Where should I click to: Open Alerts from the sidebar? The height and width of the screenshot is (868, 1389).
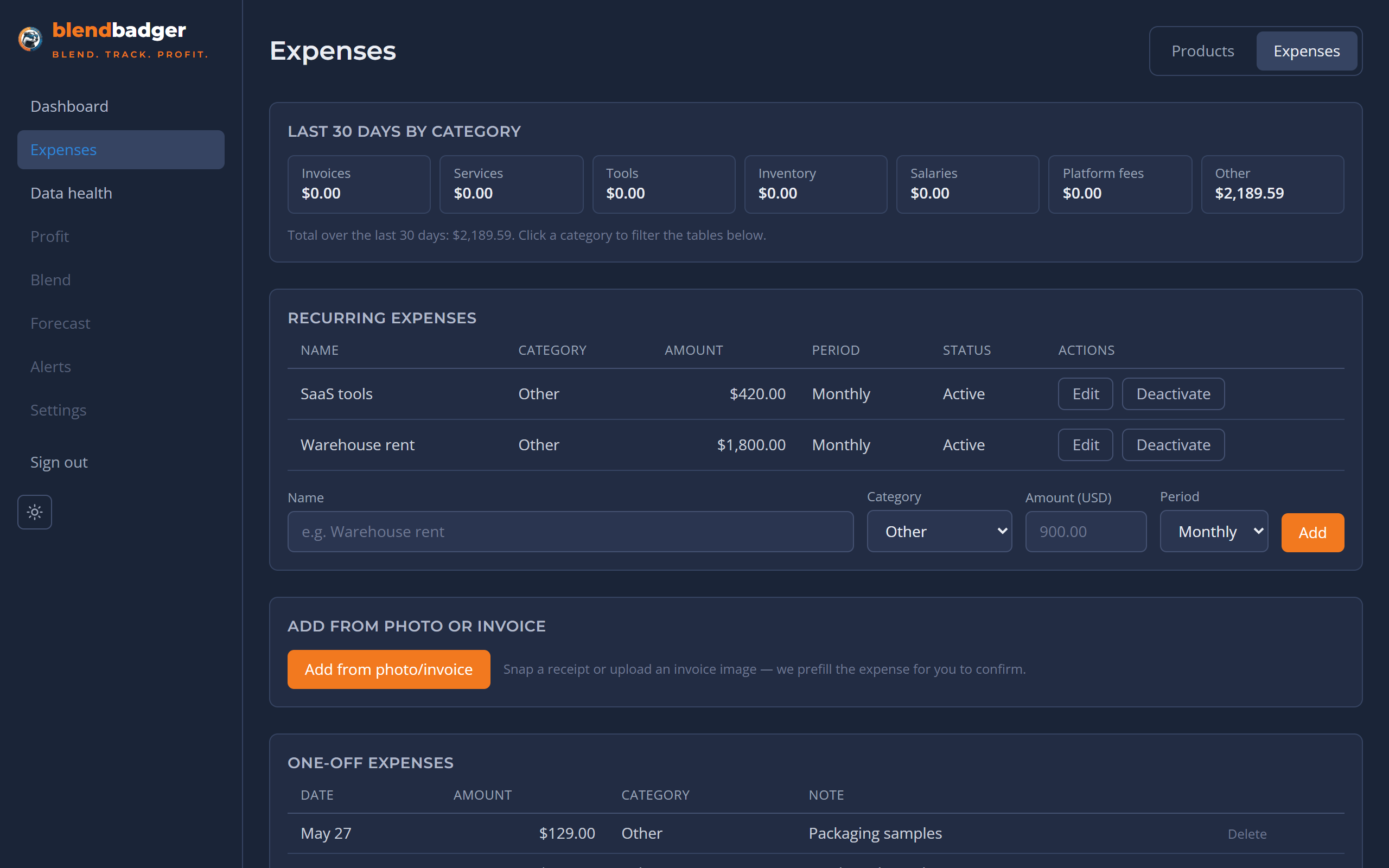coord(50,366)
